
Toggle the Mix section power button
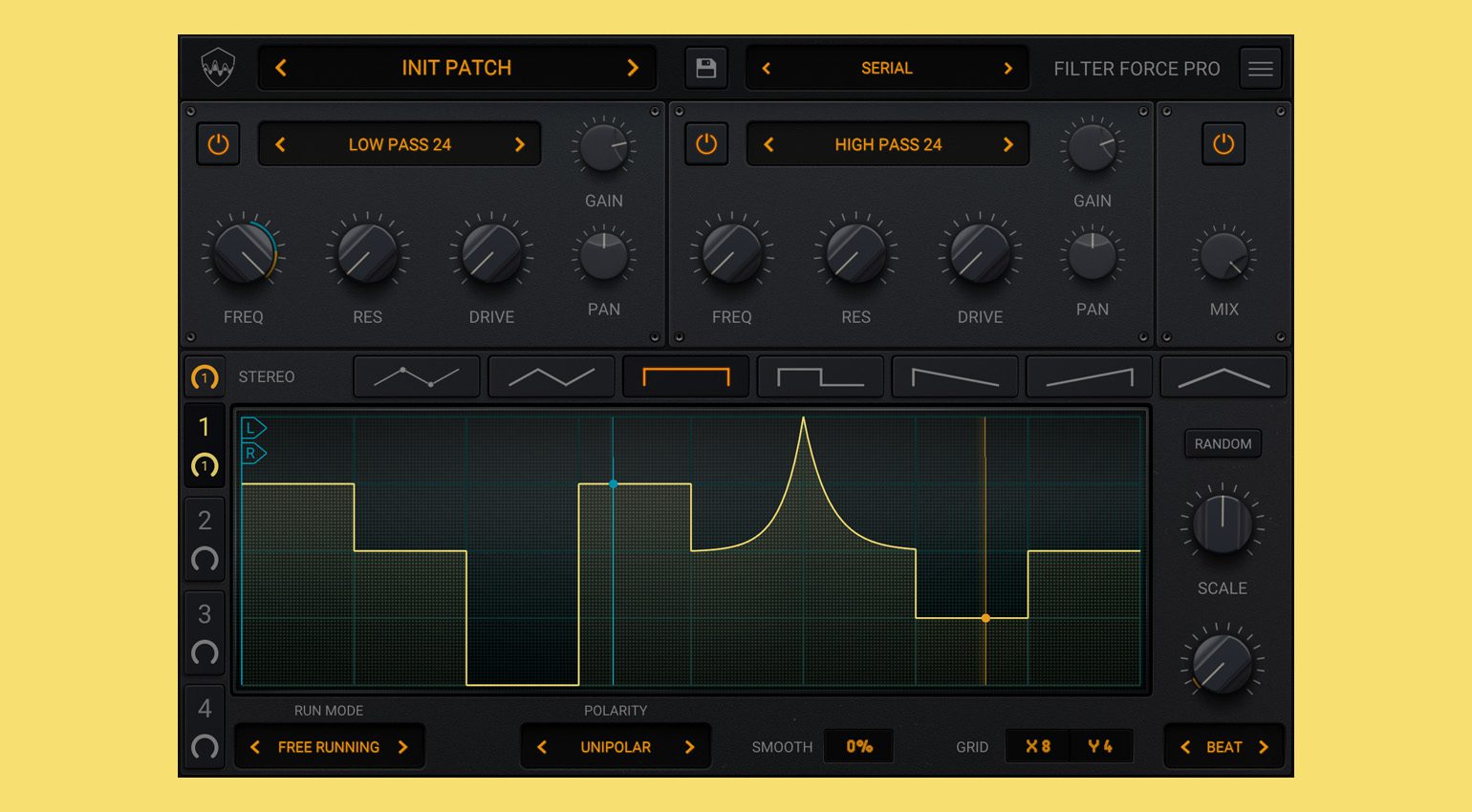[x=1223, y=144]
